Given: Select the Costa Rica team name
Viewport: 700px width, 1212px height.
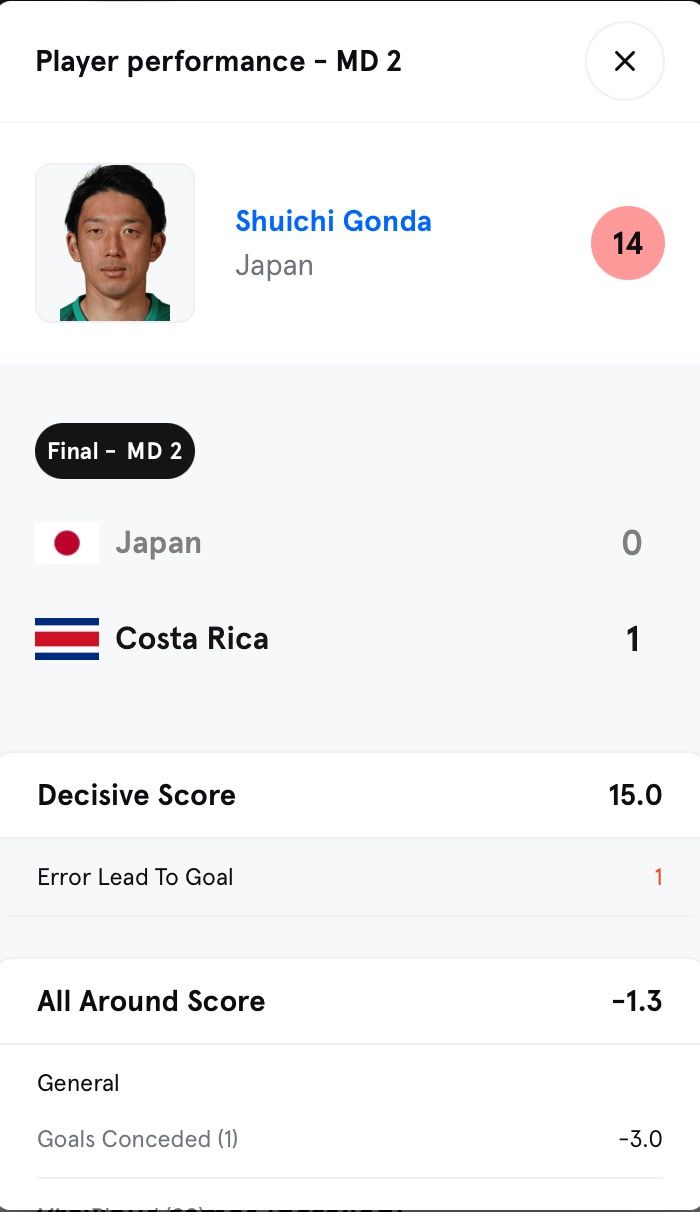Looking at the screenshot, I should (x=192, y=639).
